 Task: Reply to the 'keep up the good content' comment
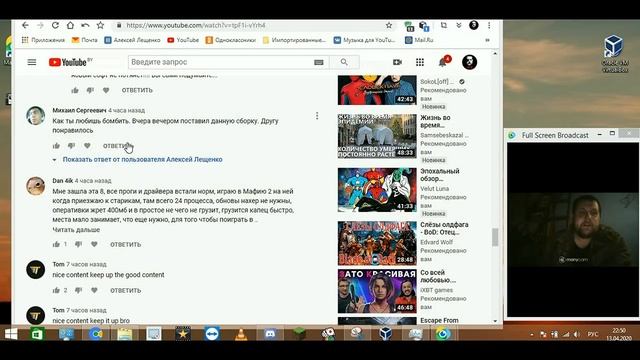125,290
